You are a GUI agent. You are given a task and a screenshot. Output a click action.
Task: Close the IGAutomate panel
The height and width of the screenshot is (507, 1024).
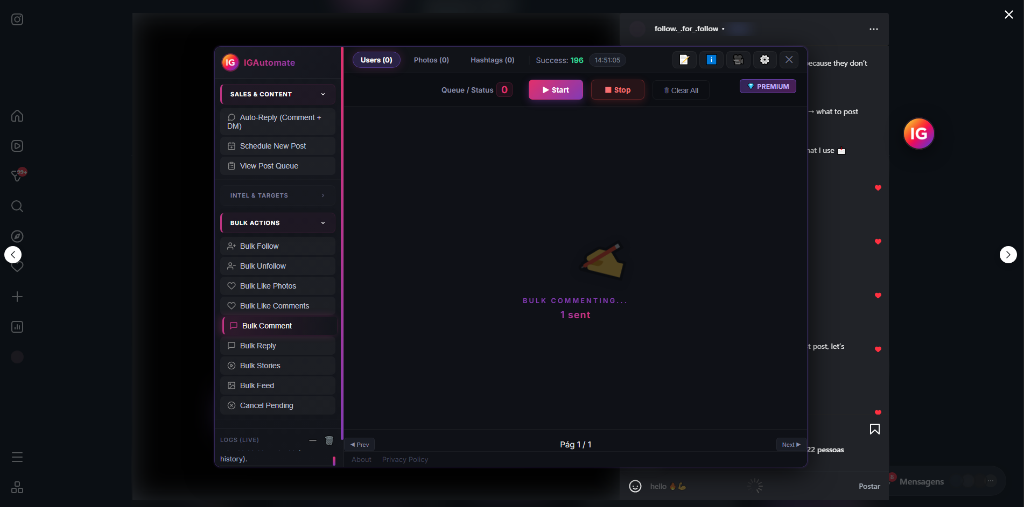click(789, 59)
